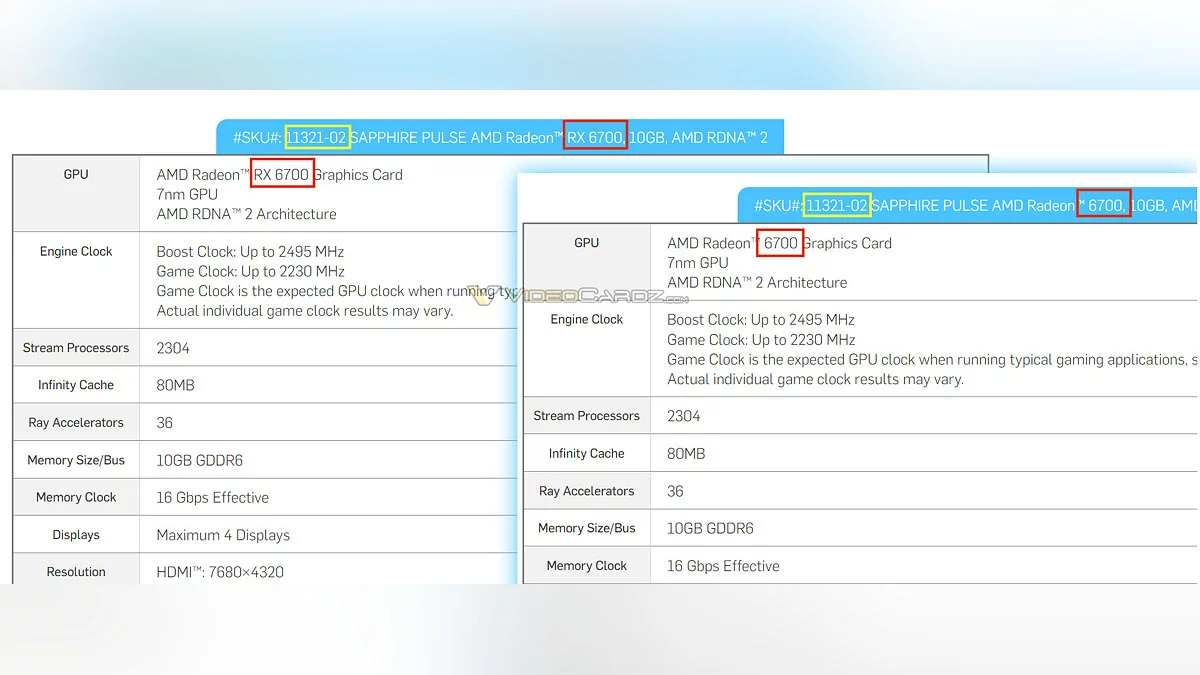
Task: Click the front table's SKU header bar
Action: [968, 205]
